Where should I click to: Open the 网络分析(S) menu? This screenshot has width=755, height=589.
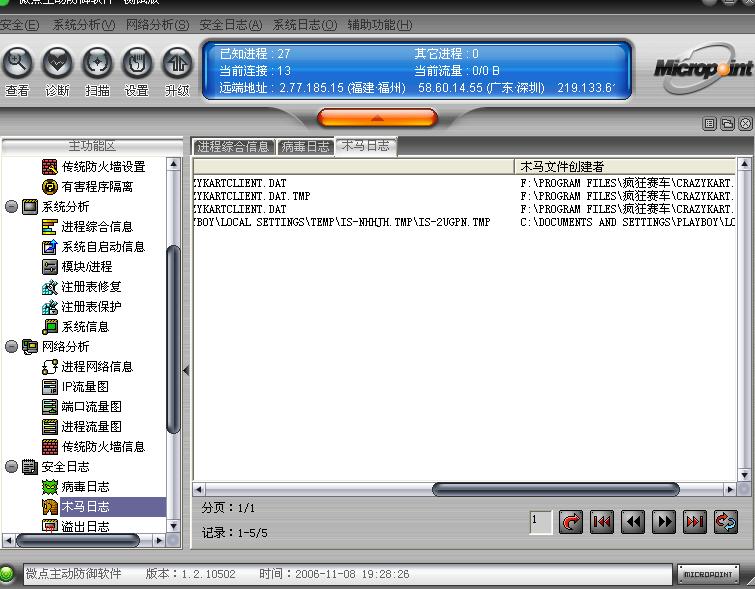click(x=157, y=25)
